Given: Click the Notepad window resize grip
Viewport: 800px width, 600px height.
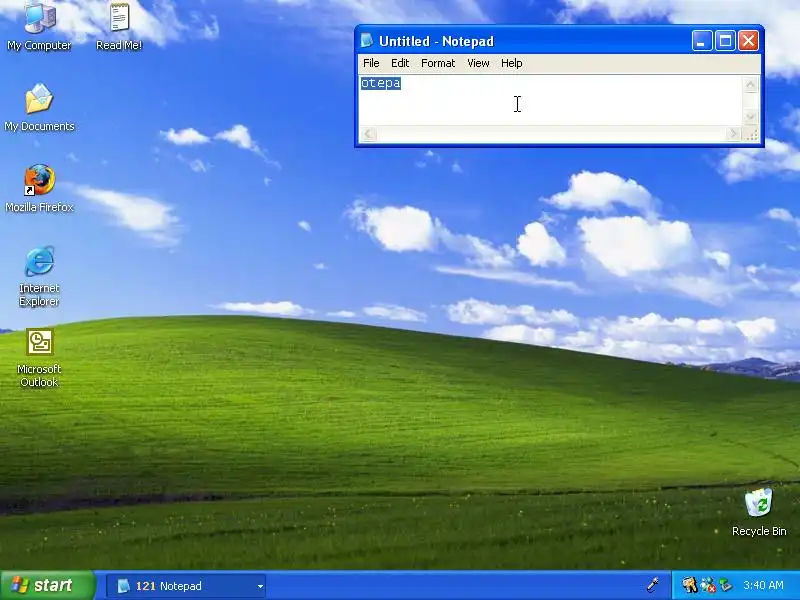Looking at the screenshot, I should point(751,134).
